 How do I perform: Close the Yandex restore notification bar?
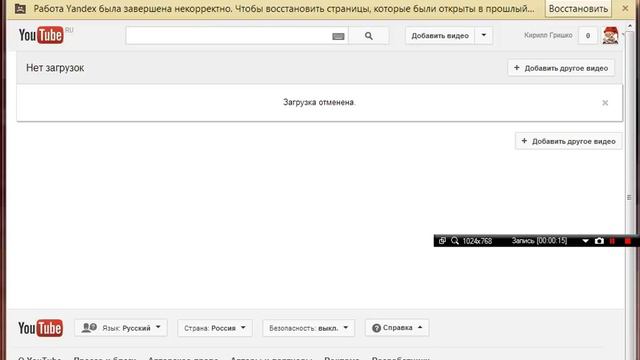625,8
